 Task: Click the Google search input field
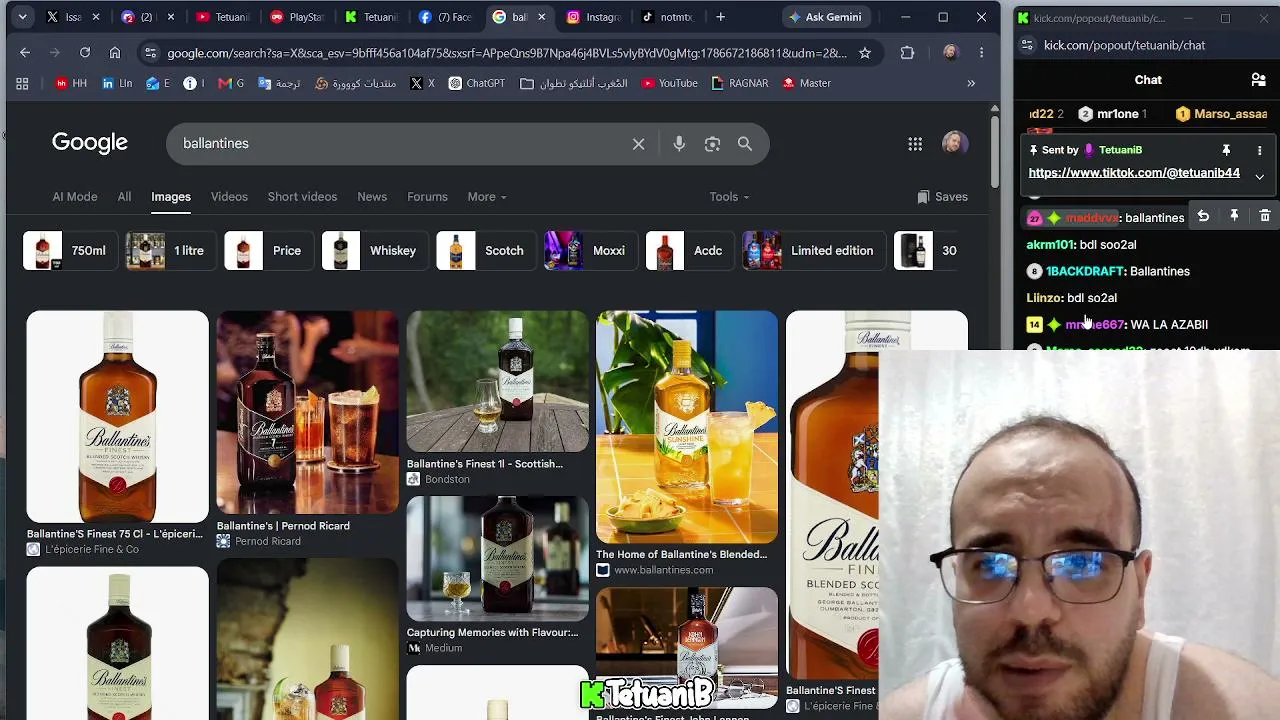pos(400,144)
